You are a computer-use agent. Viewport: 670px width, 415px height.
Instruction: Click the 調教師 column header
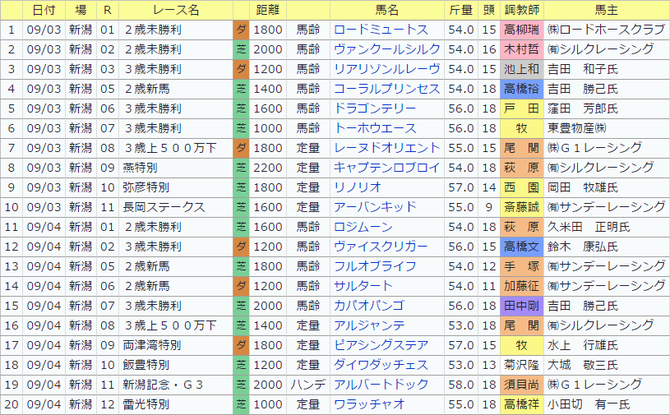(522, 10)
